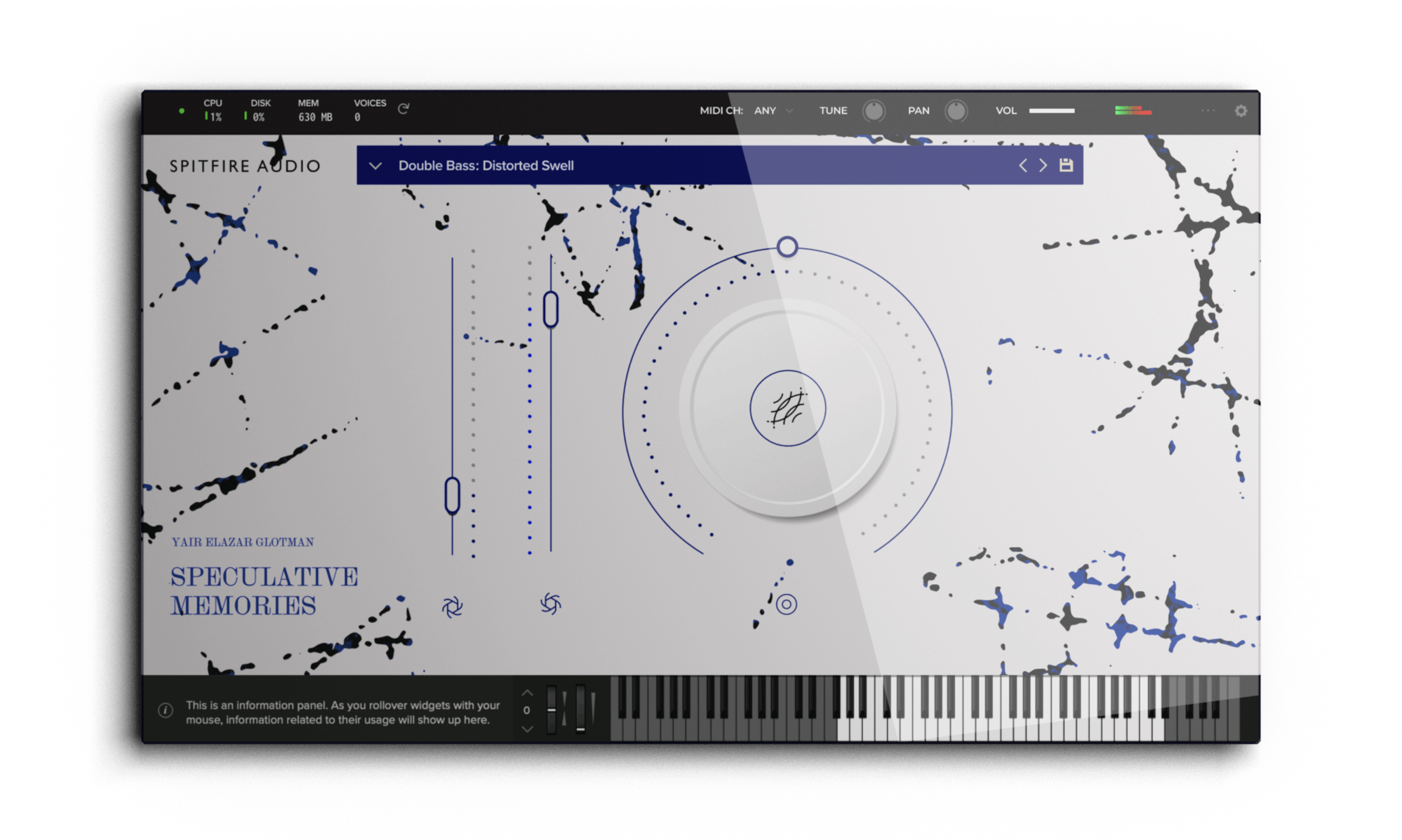
Task: Click the leftmost key of the on-screen keyboard
Action: click(617, 729)
